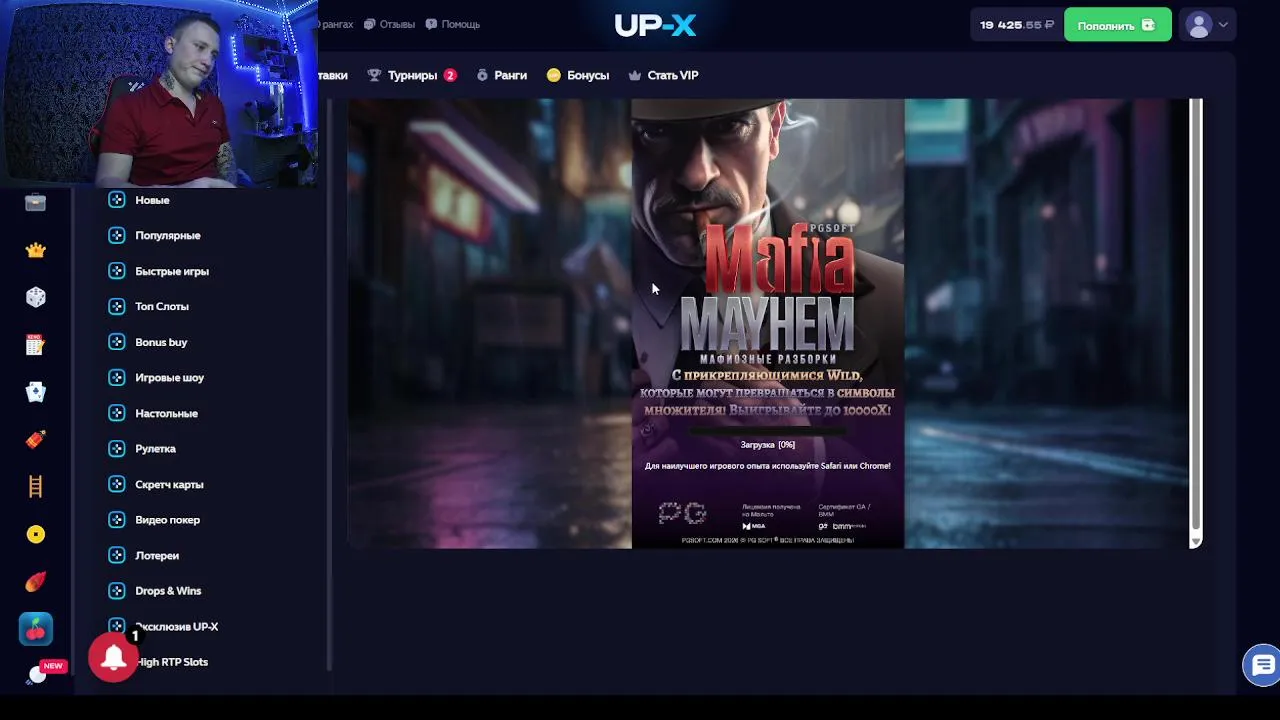1280x720 pixels.
Task: Click the user avatar icon
Action: point(1198,25)
